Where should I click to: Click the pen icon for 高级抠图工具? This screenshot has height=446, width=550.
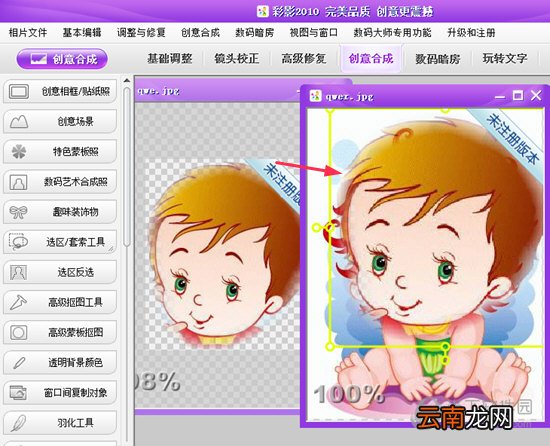pyautogui.click(x=18, y=303)
